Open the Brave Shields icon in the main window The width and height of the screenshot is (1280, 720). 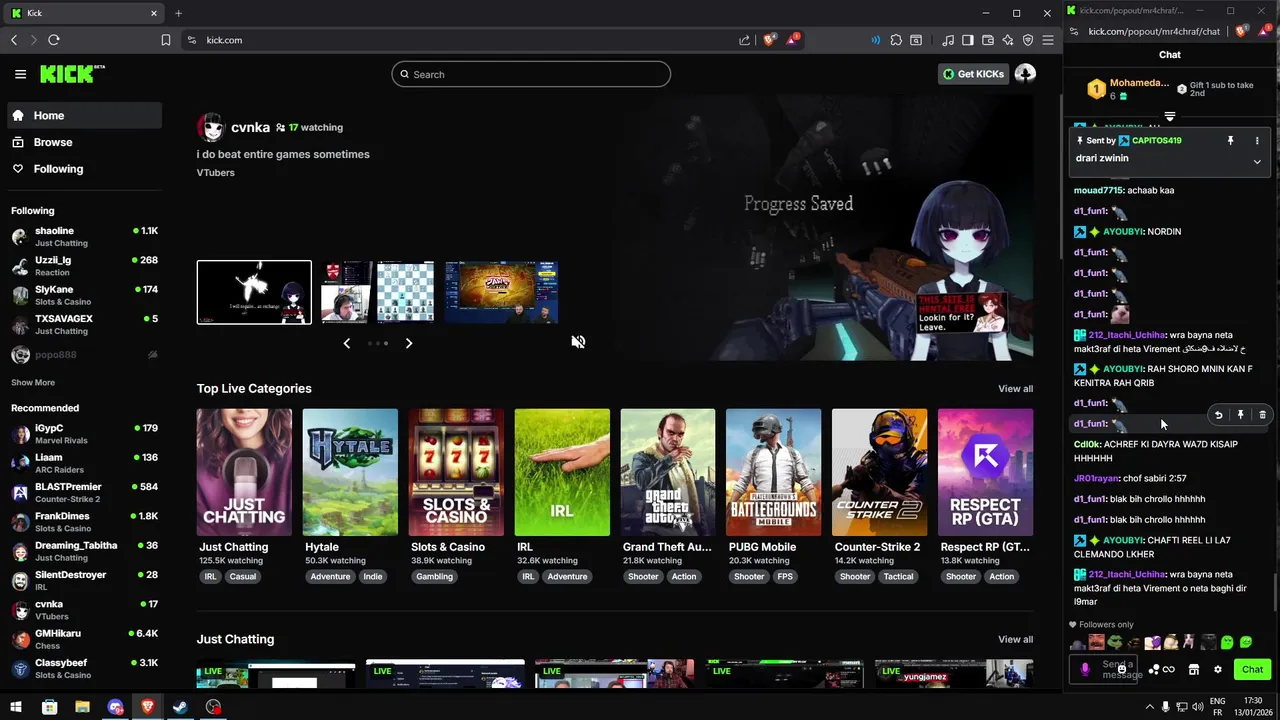(x=769, y=40)
